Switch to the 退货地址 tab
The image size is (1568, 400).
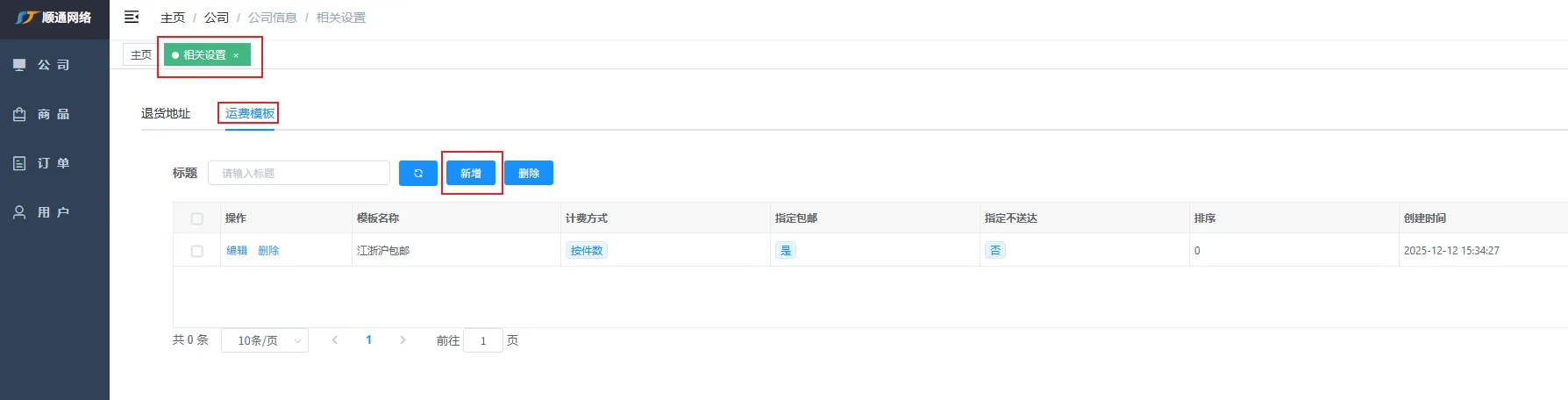pyautogui.click(x=166, y=113)
